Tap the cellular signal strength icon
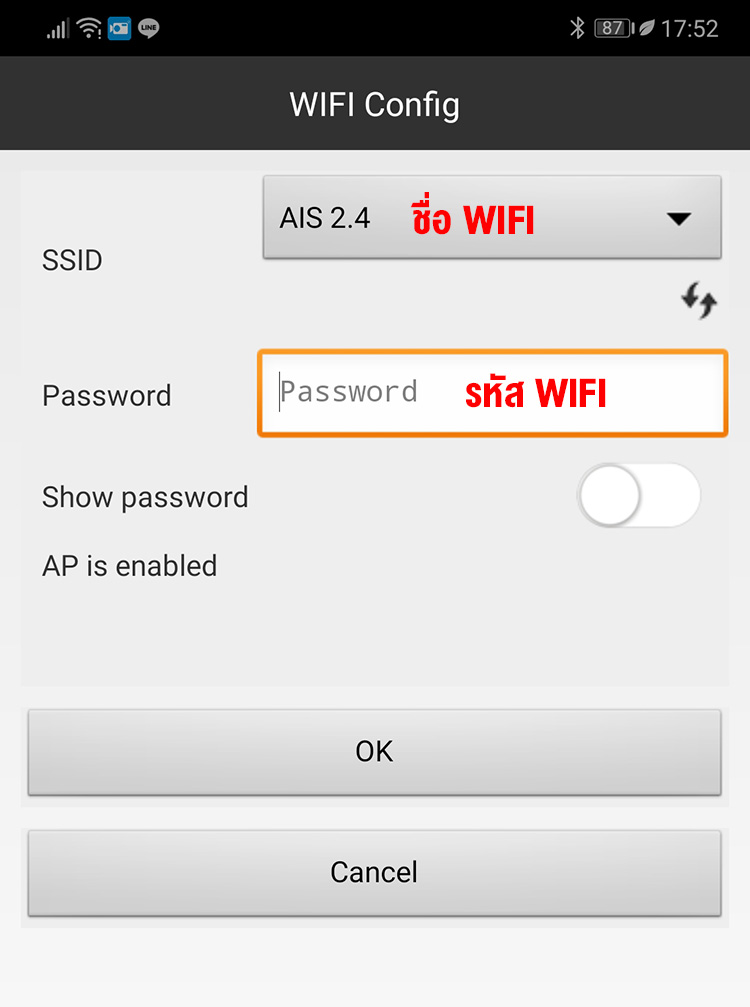The width and height of the screenshot is (750, 1007). 58,29
